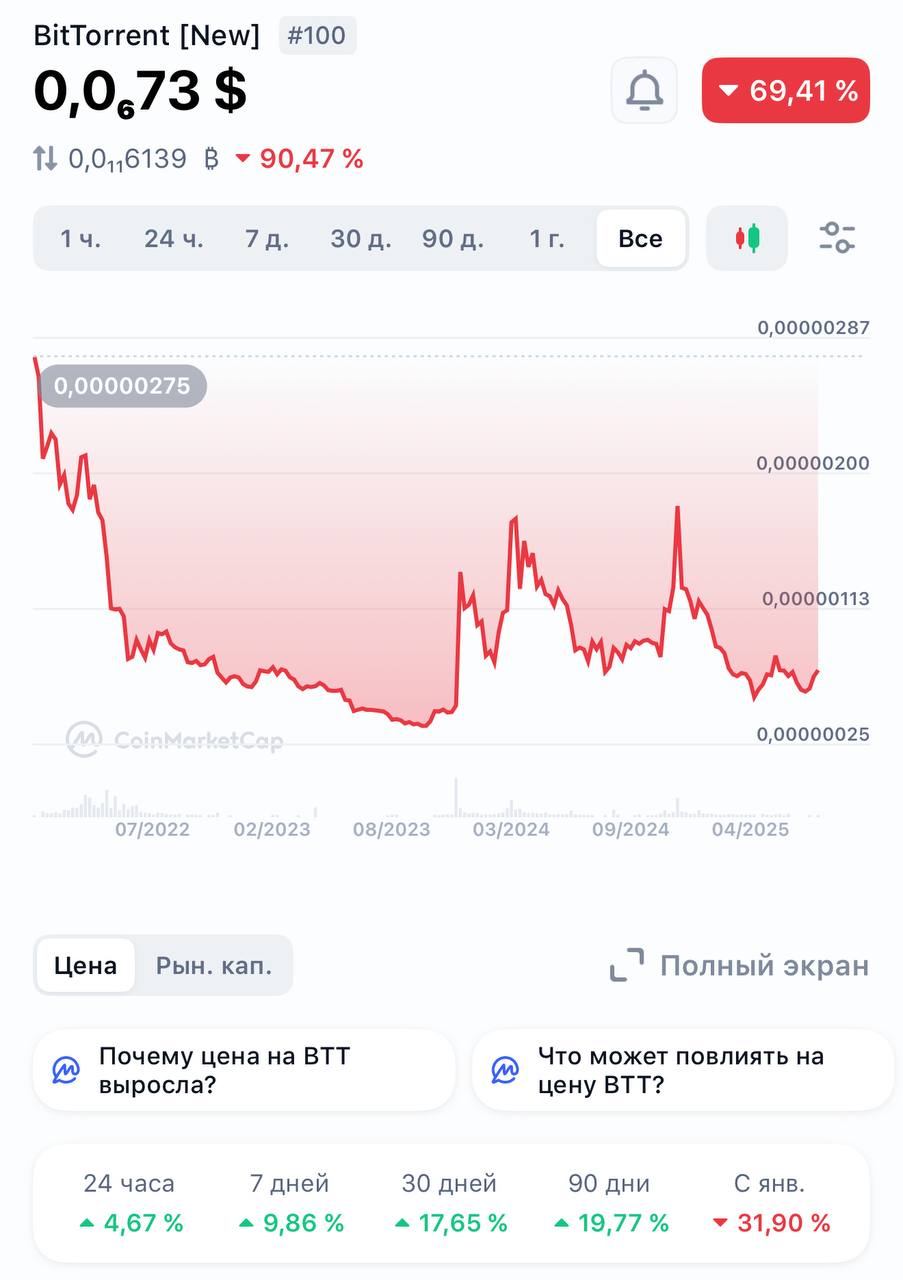
Task: Click the fullscreen expand icon
Action: point(627,965)
